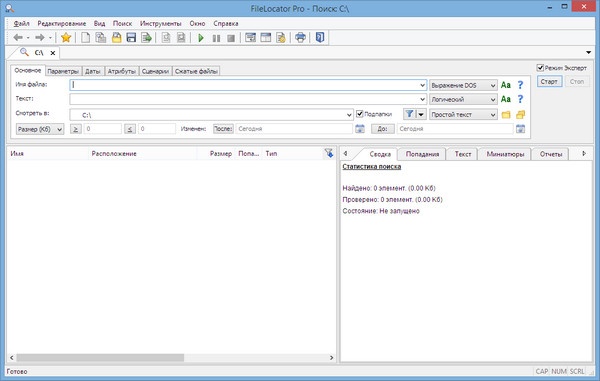
Task: Start search with green play icon
Action: tap(201, 38)
